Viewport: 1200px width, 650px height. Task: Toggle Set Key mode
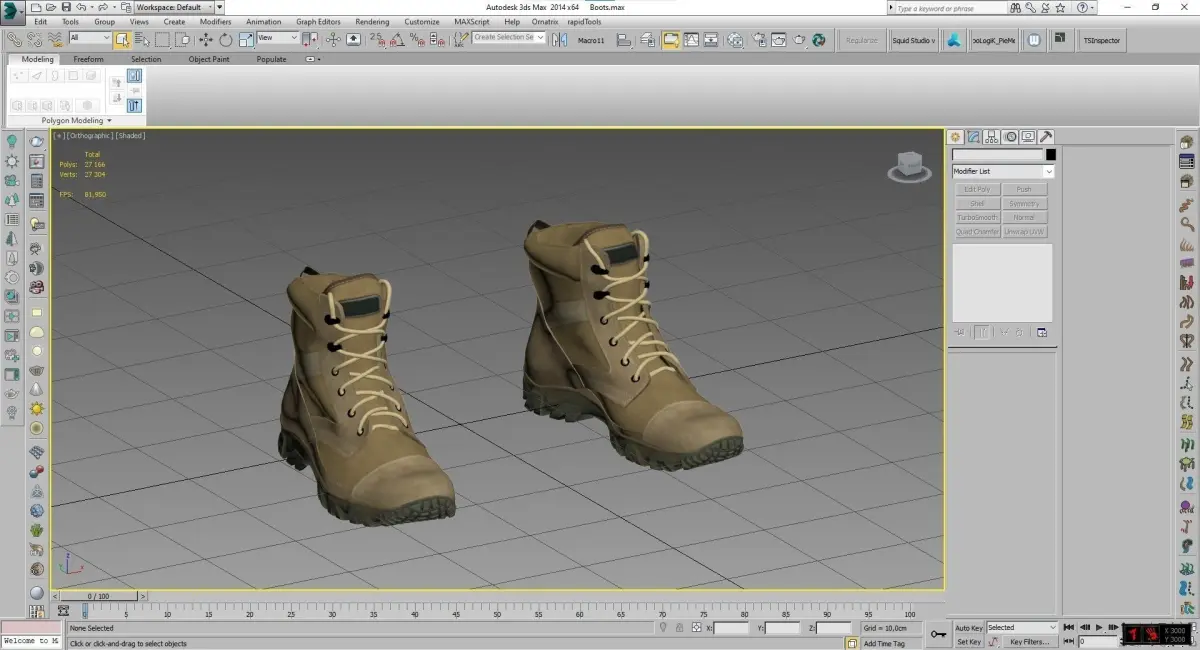click(968, 642)
